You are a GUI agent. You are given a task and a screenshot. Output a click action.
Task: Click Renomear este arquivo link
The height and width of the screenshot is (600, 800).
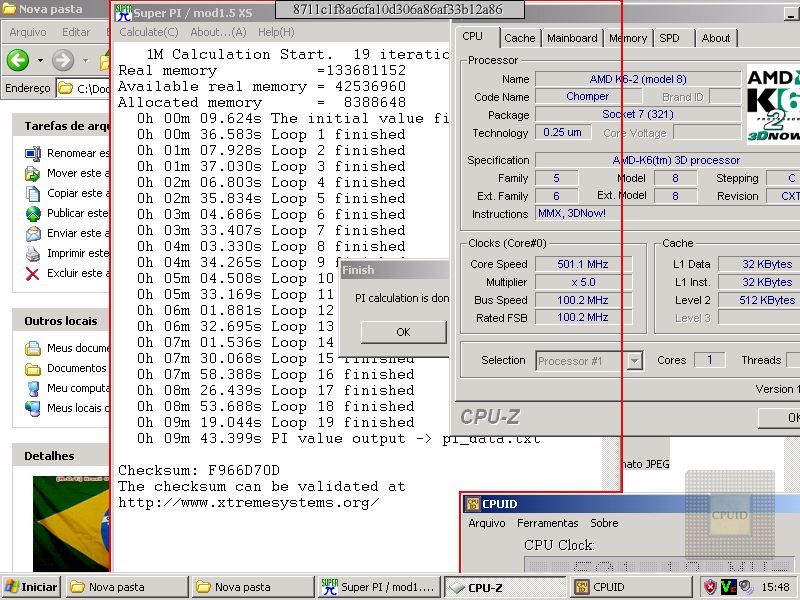coord(78,153)
